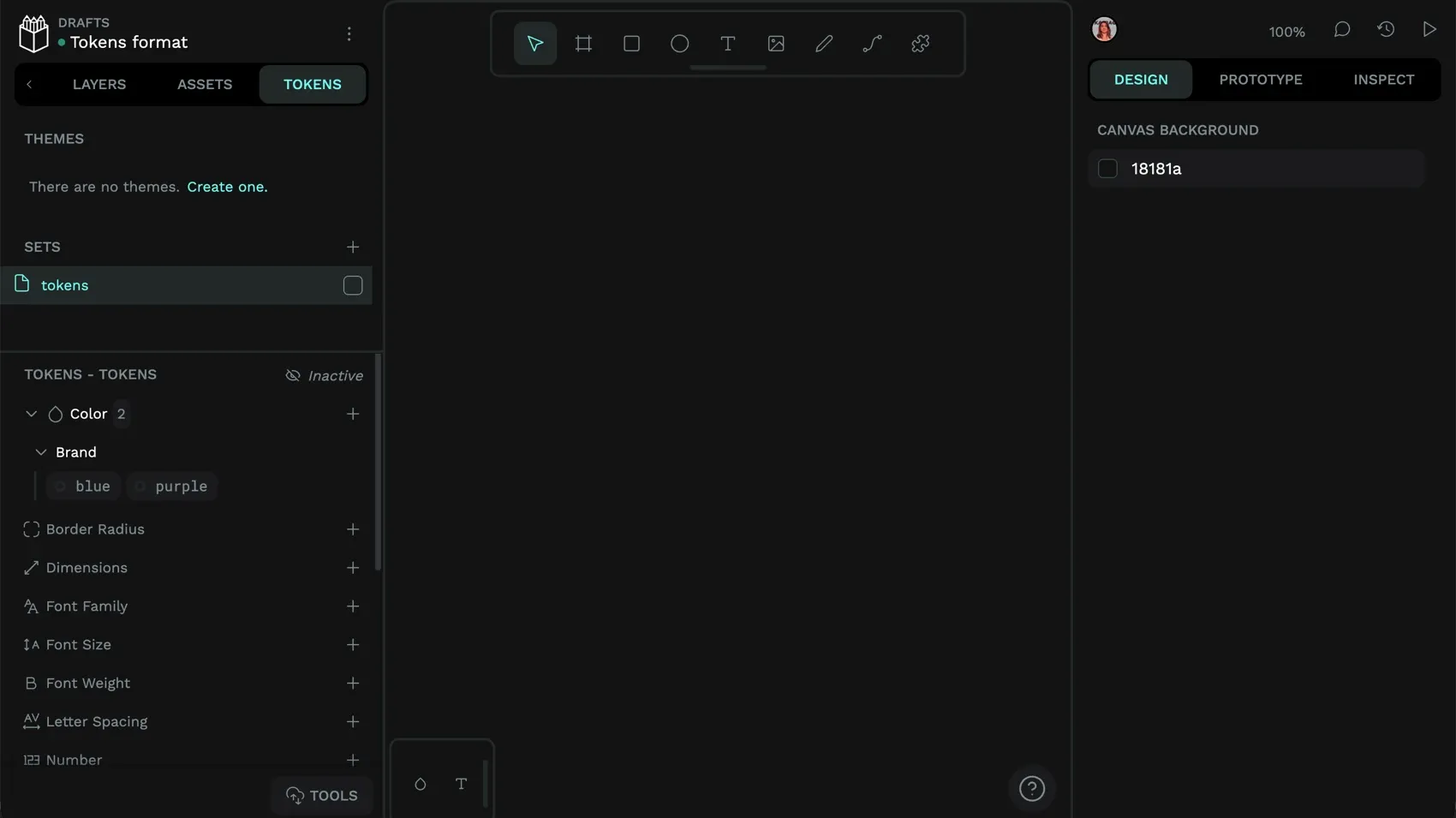The image size is (1456, 818).
Task: Select the Rectangle tool
Action: (x=631, y=44)
